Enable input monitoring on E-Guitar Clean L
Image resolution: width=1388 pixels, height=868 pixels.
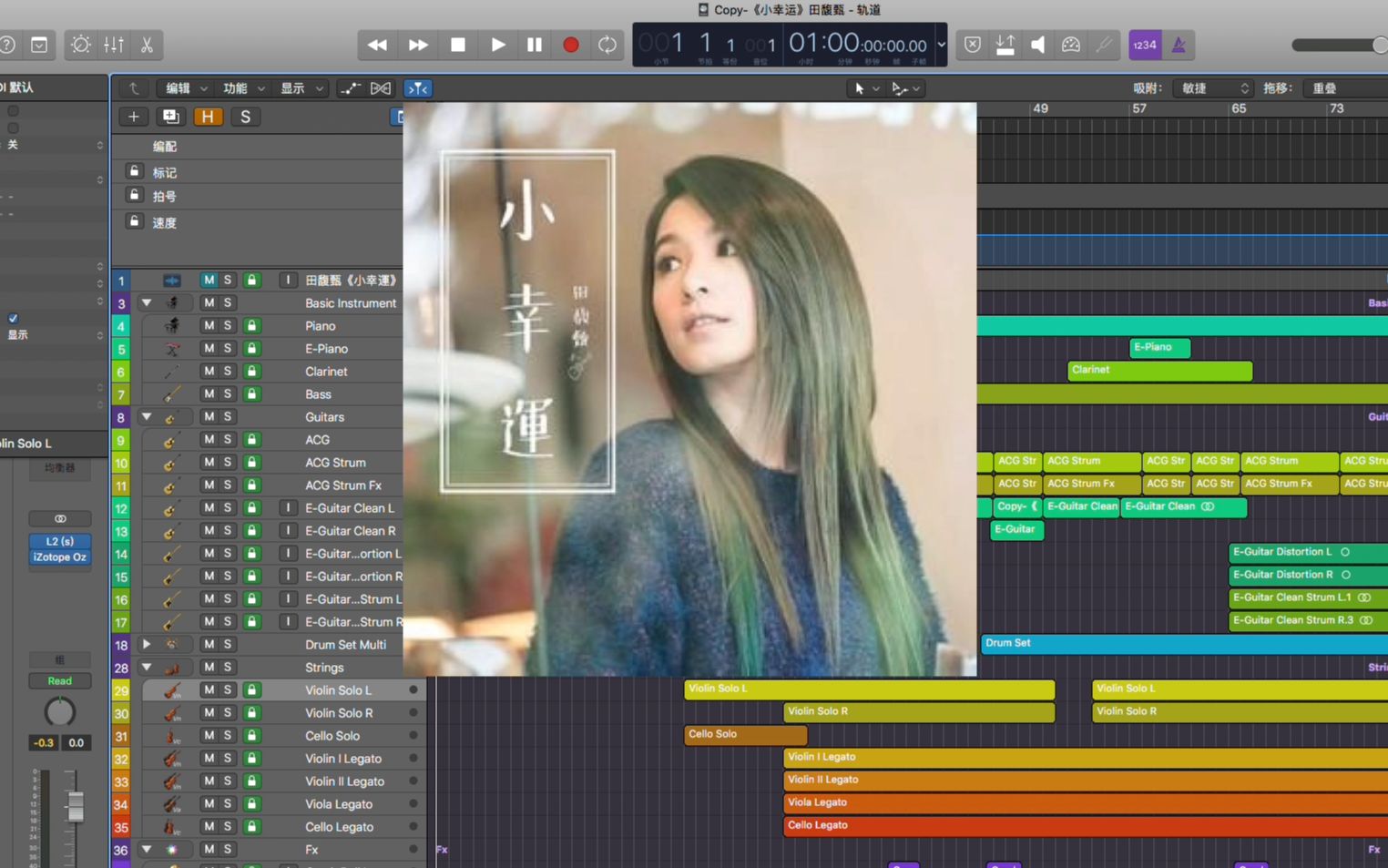[x=288, y=507]
